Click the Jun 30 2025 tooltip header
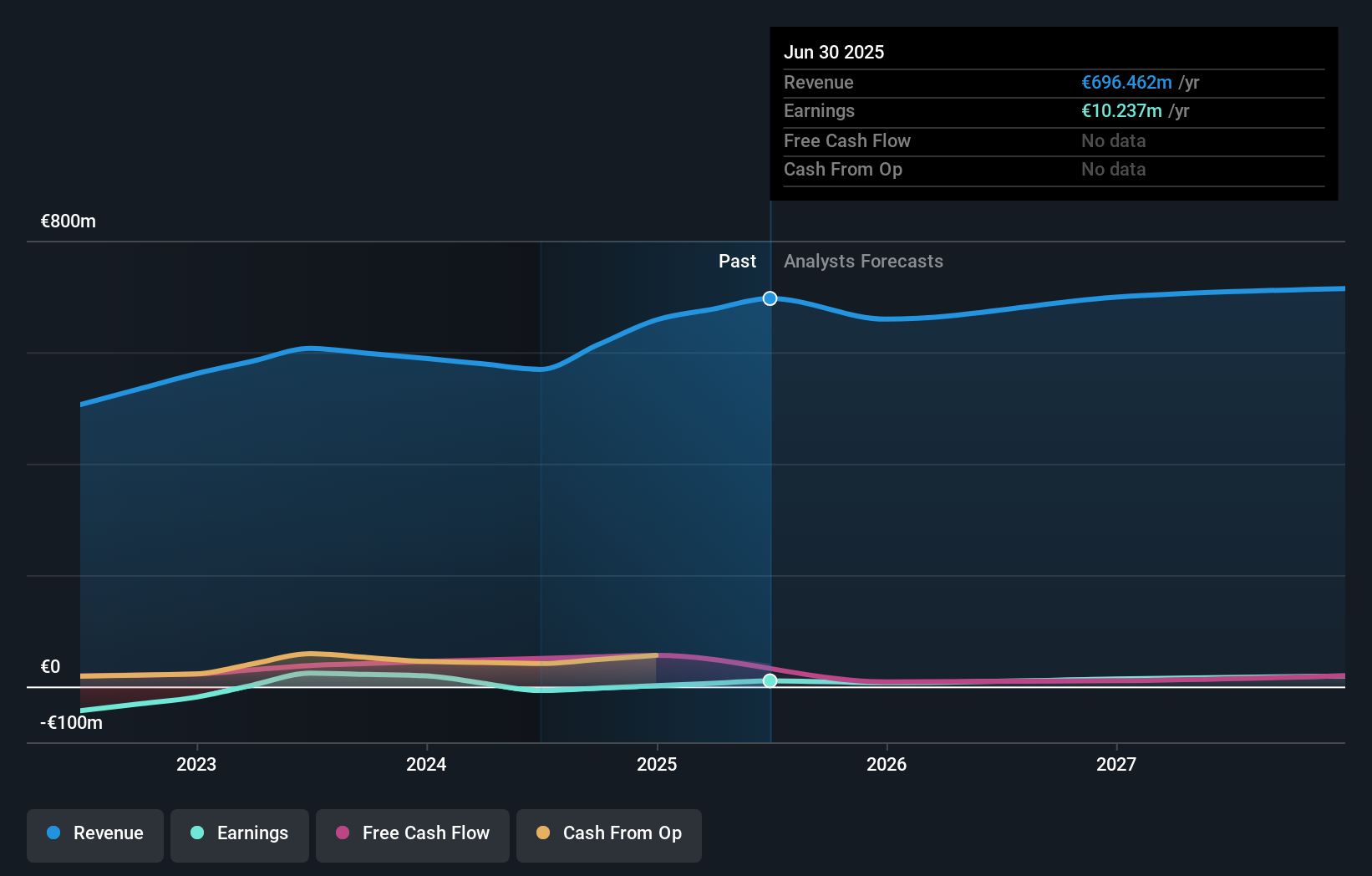 834,52
